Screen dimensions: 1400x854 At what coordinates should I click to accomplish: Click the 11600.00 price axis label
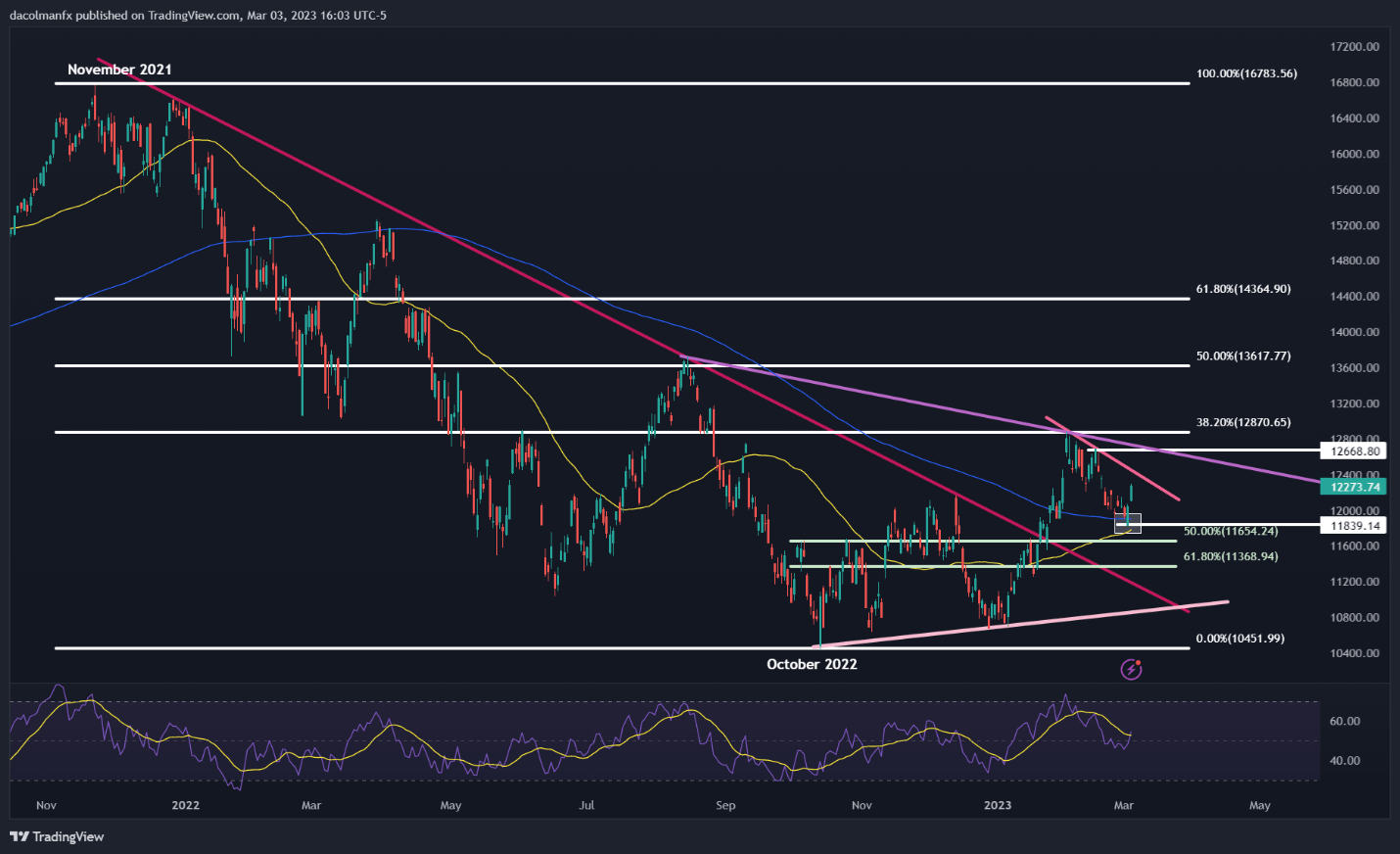(1355, 546)
